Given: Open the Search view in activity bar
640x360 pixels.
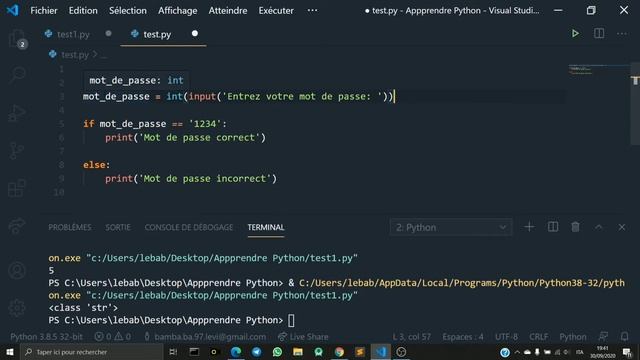Looking at the screenshot, I should pyautogui.click(x=17, y=75).
